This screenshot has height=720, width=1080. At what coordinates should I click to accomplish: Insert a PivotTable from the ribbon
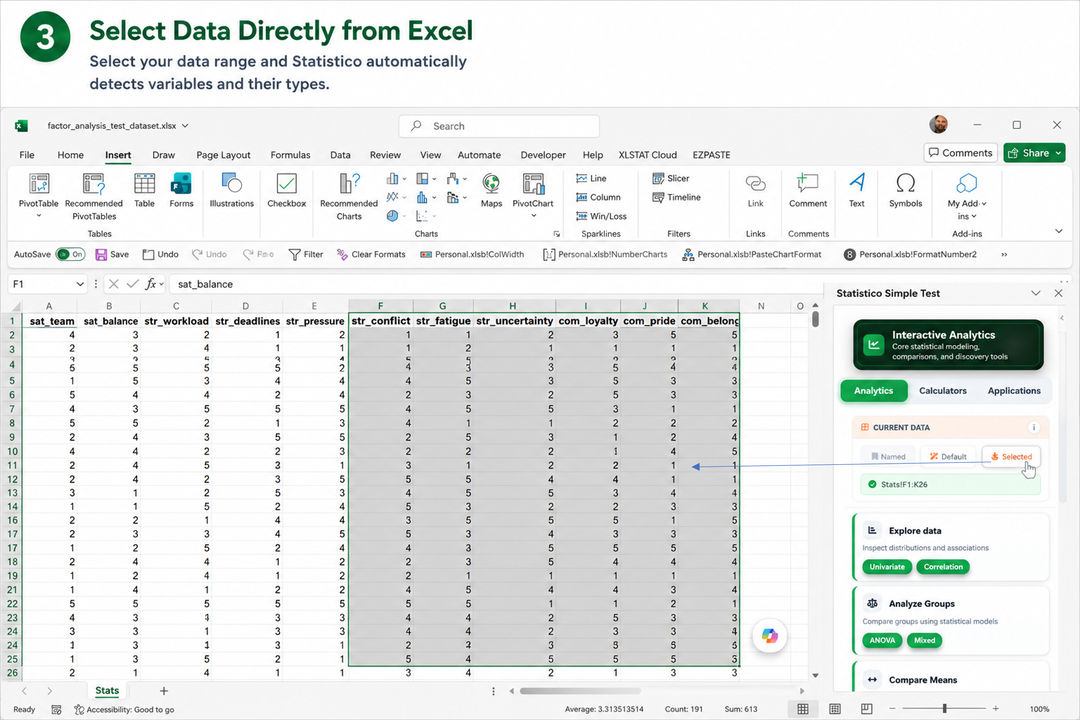39,195
